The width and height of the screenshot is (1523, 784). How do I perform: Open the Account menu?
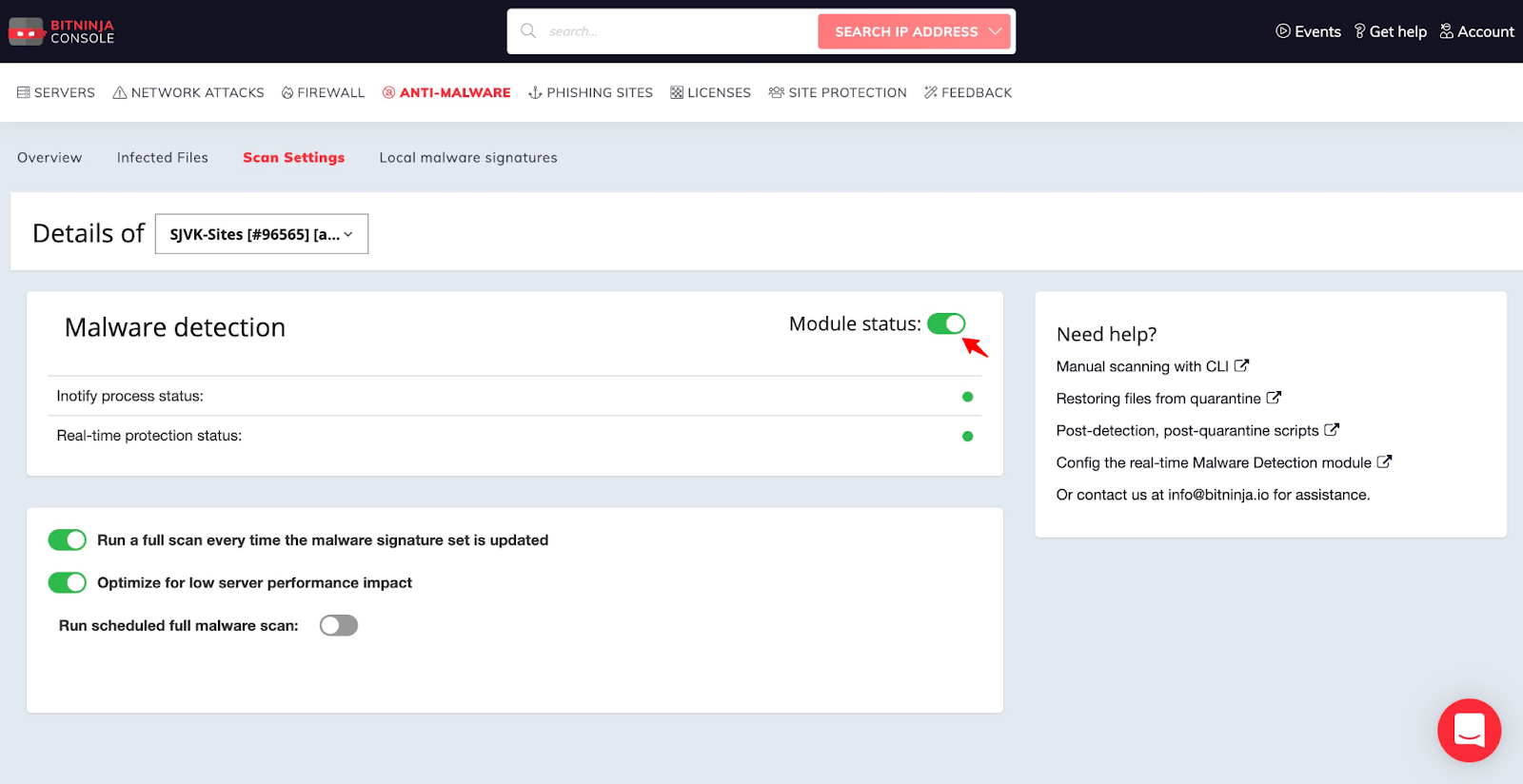(x=1477, y=31)
